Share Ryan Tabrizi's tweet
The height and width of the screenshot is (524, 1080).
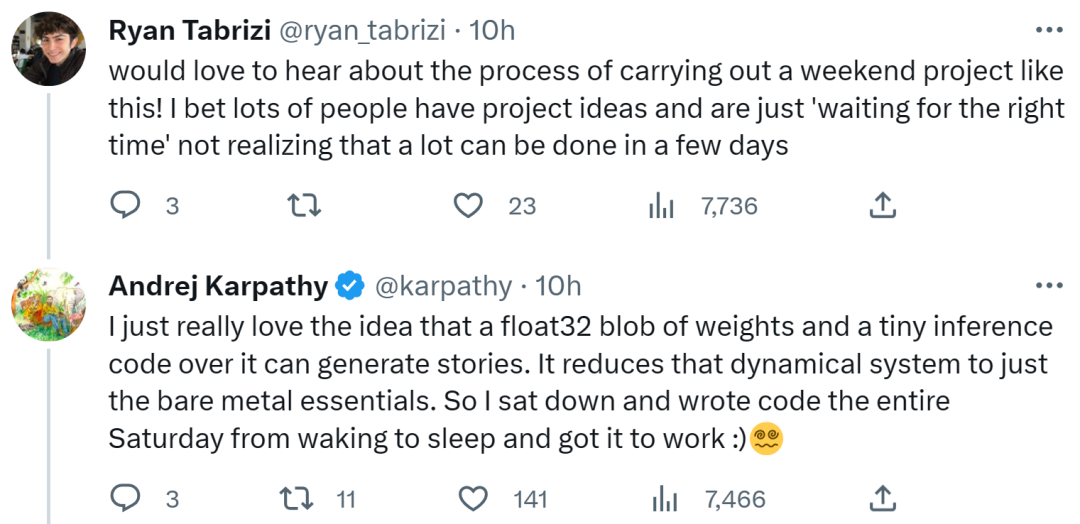coord(881,206)
